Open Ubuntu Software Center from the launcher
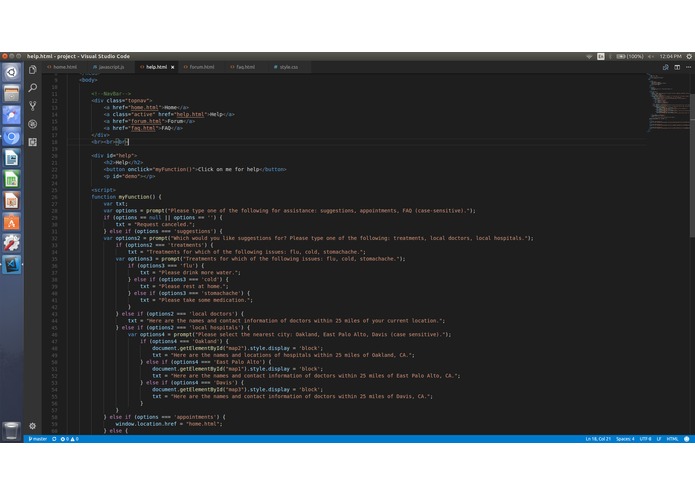 click(12, 222)
